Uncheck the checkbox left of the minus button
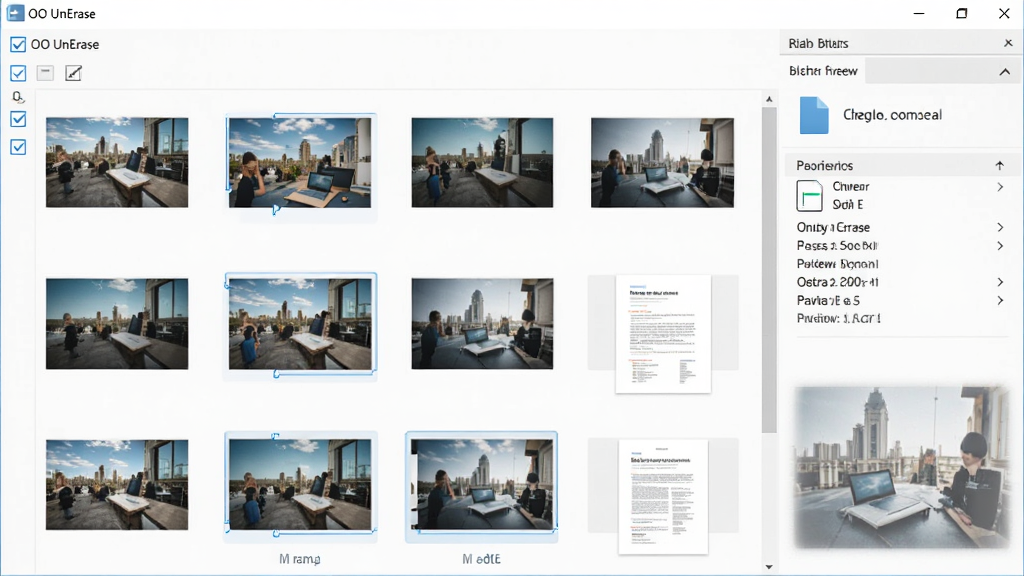The width and height of the screenshot is (1024, 576). [x=18, y=73]
